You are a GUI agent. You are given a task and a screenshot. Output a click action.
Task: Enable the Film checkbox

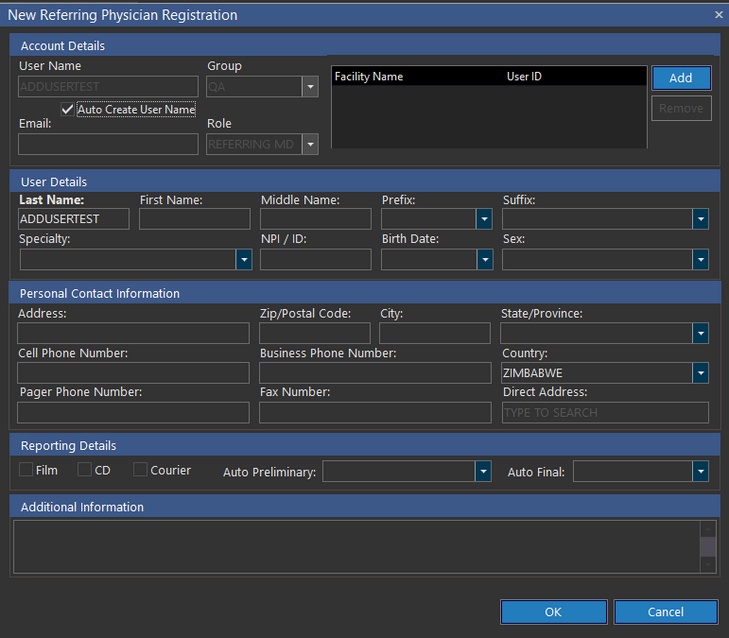pyautogui.click(x=26, y=470)
